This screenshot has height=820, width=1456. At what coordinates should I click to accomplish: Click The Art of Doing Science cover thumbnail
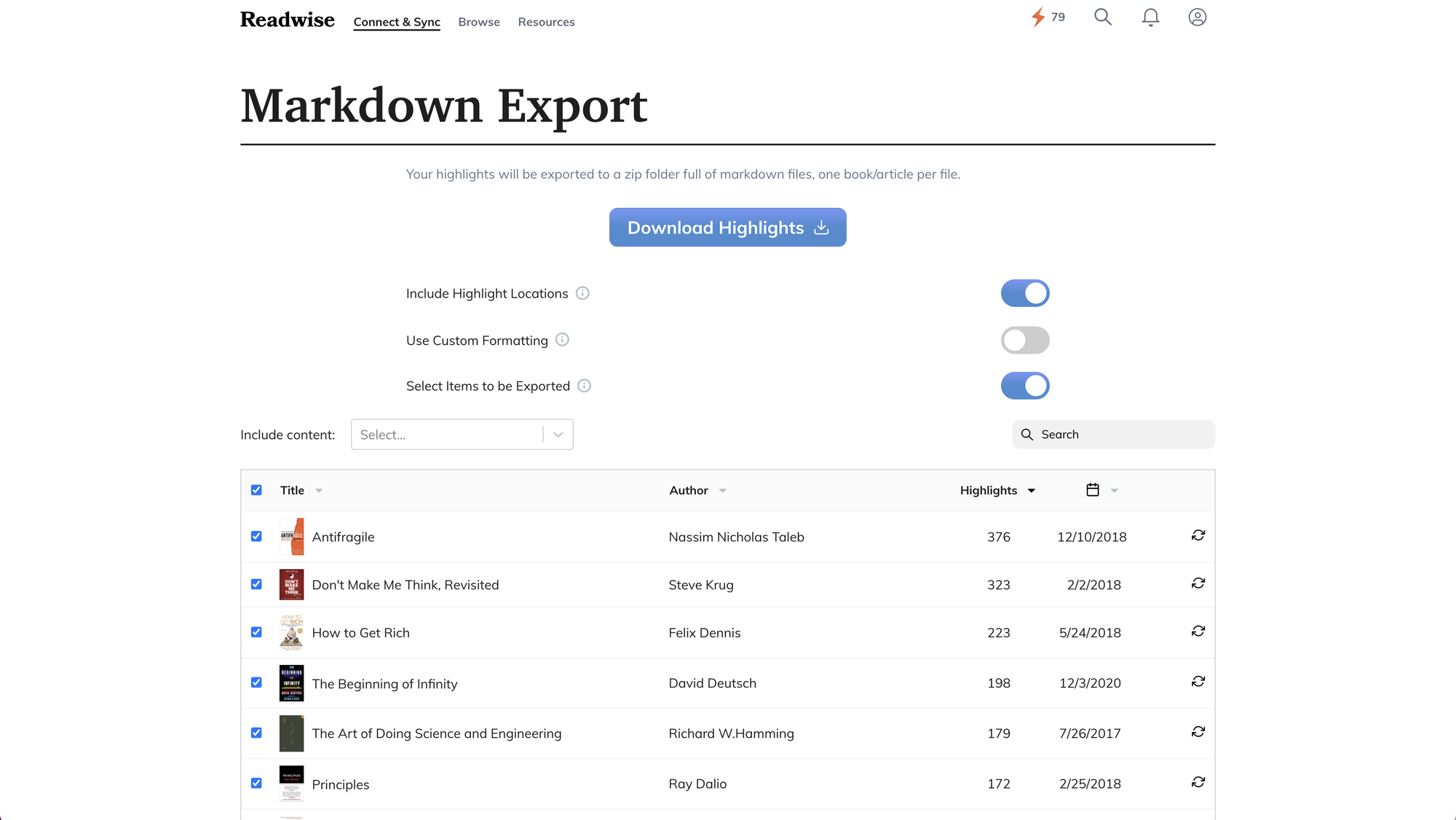(x=292, y=733)
